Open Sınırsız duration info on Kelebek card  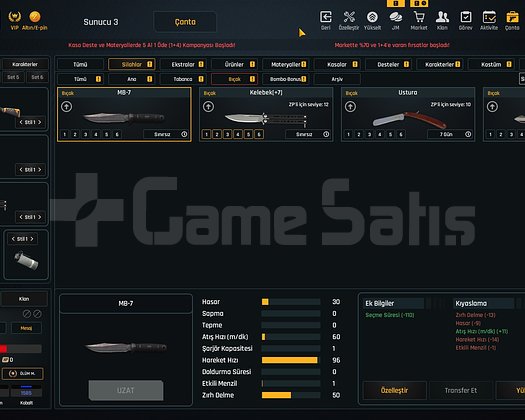tap(326, 134)
